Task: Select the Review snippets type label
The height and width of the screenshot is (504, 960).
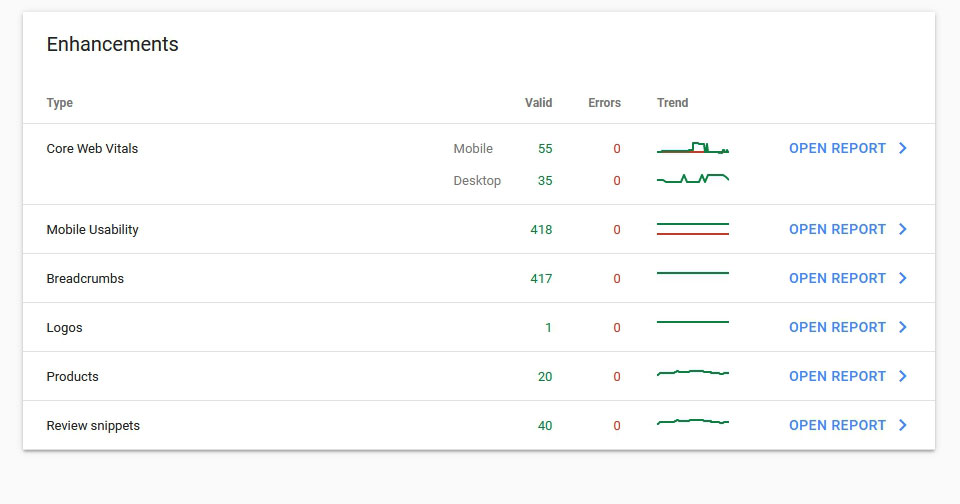Action: point(93,426)
